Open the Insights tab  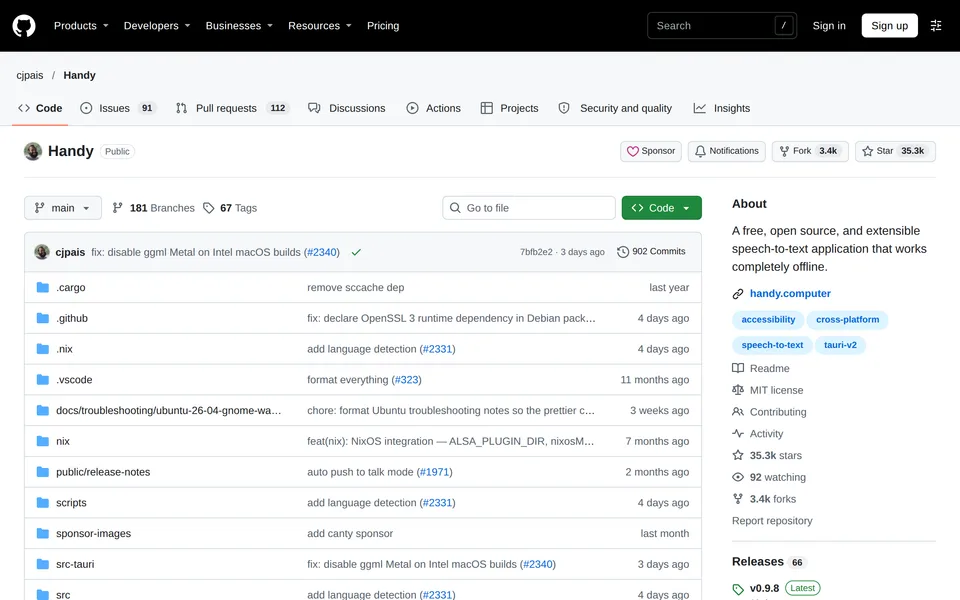coord(721,108)
